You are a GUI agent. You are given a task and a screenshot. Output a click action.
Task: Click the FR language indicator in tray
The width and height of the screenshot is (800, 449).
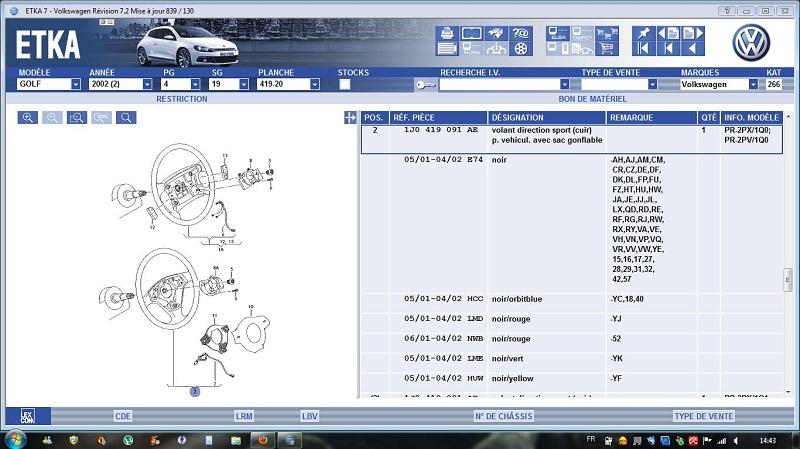590,439
